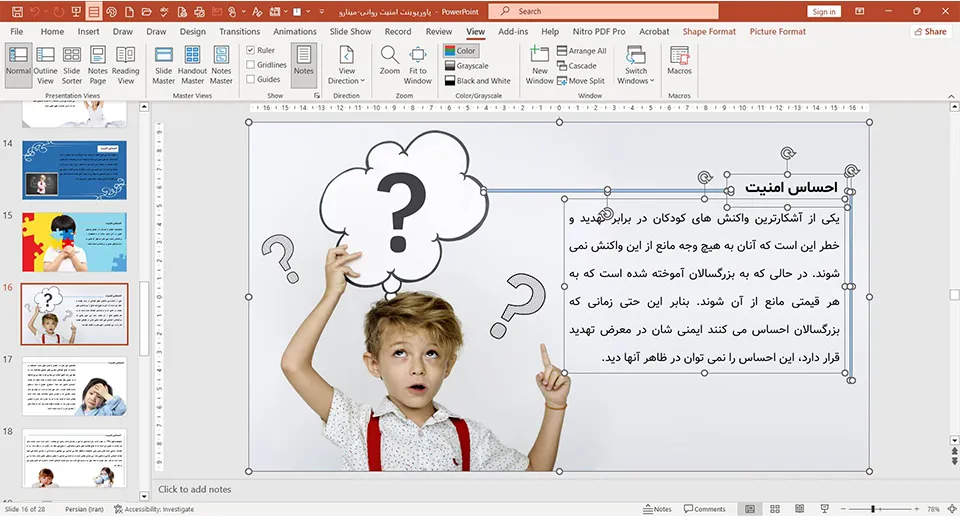Select slide 17 thumbnail

75,386
